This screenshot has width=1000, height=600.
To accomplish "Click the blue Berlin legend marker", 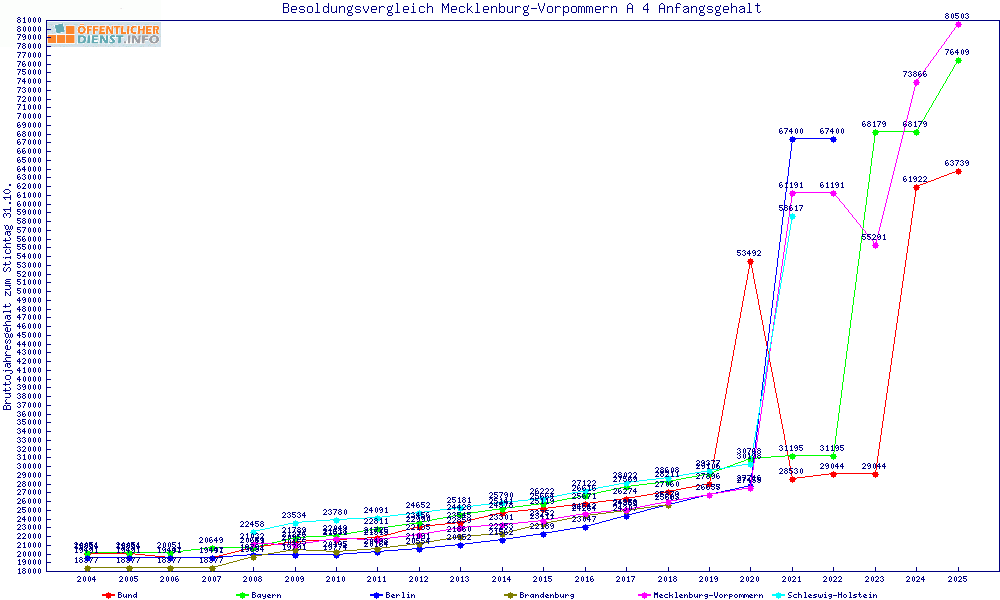I will coord(375,595).
